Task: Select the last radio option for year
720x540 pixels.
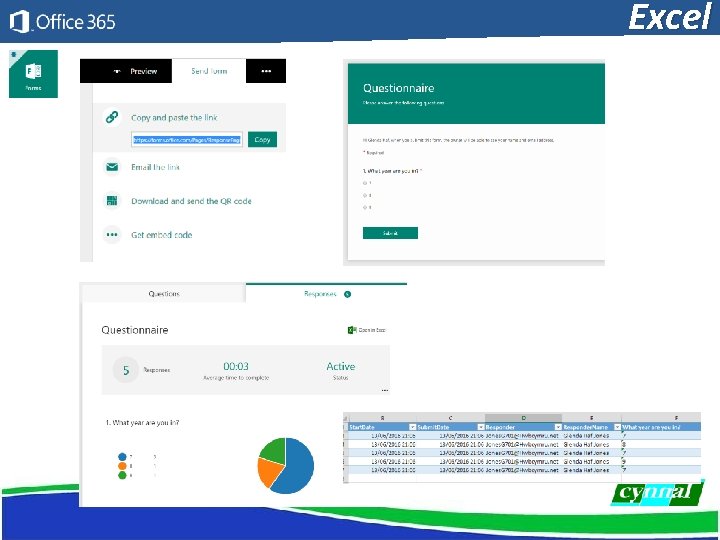Action: point(365,207)
